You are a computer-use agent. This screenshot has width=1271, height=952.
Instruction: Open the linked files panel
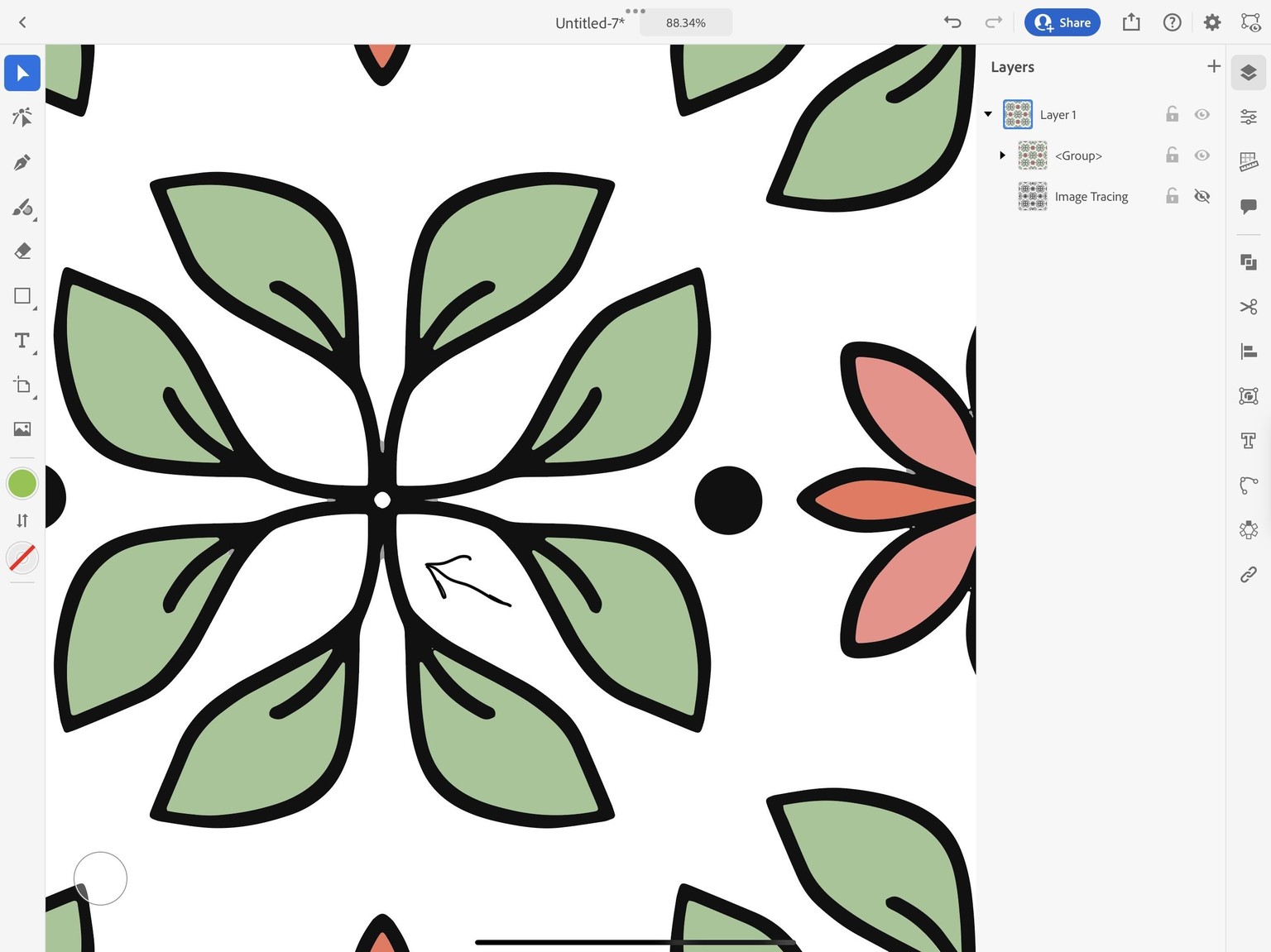click(x=1249, y=574)
